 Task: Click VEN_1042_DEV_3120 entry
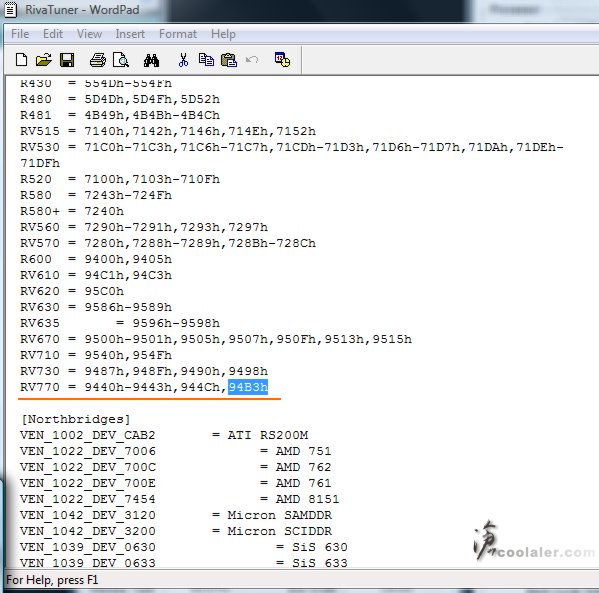pos(87,515)
